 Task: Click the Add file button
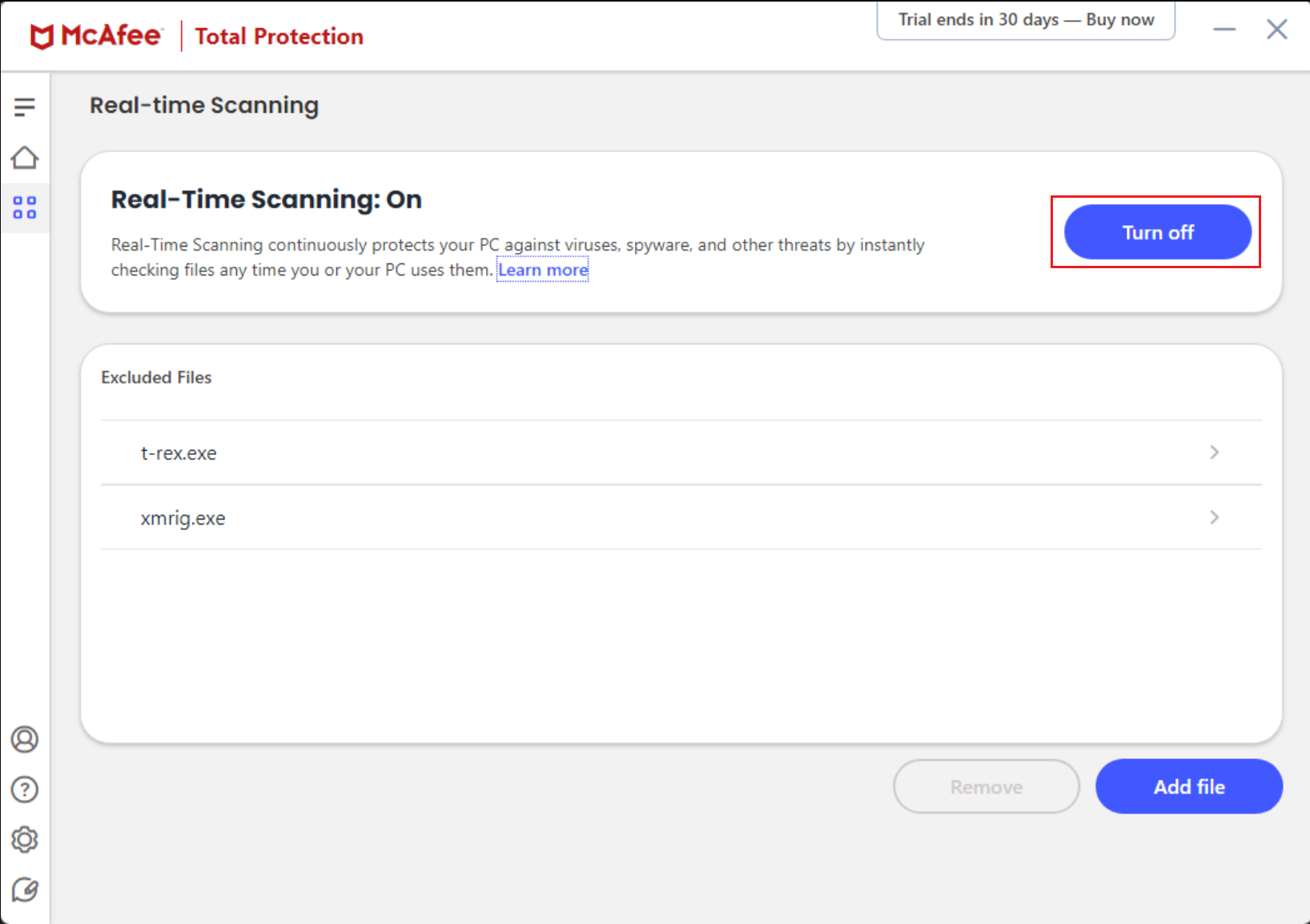[1189, 786]
